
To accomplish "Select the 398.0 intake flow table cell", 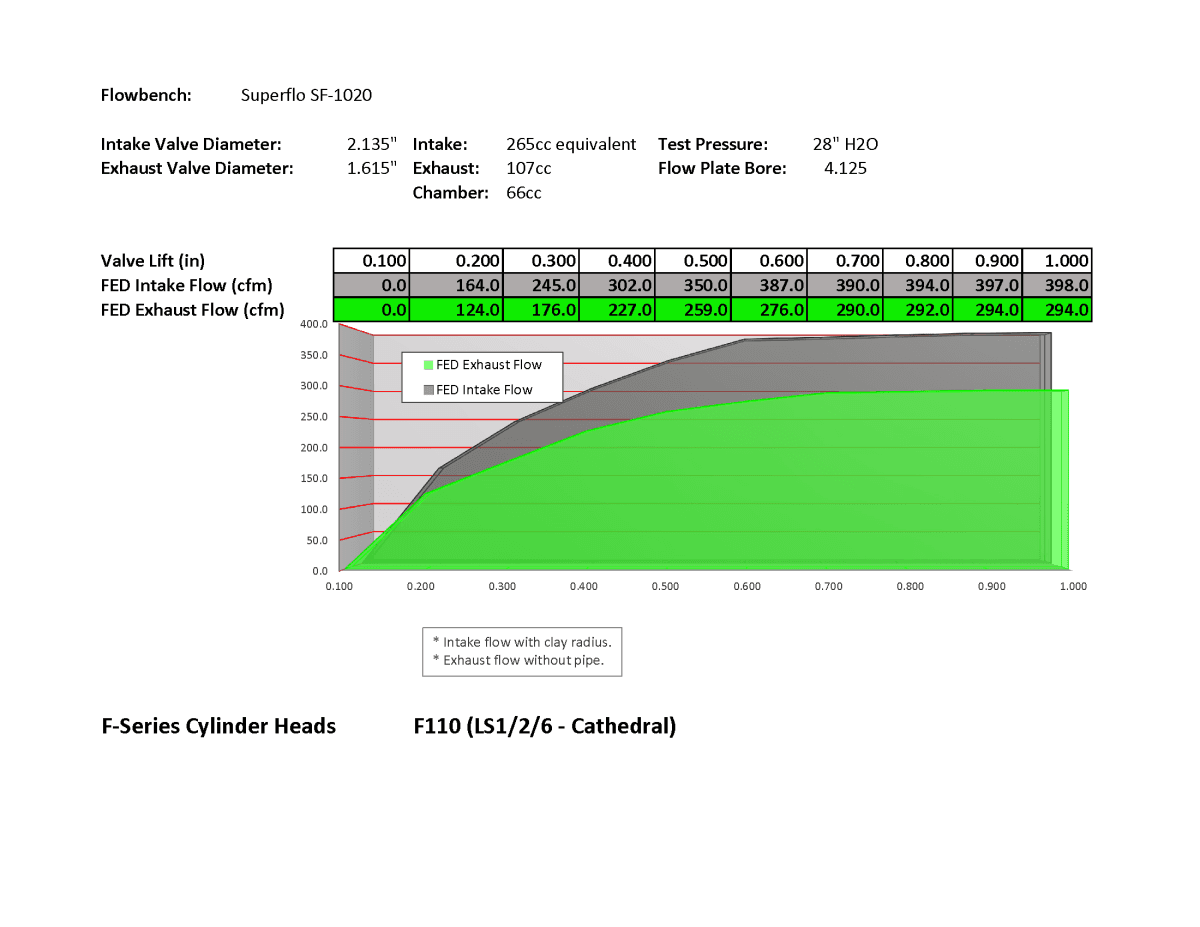I will 1058,285.
